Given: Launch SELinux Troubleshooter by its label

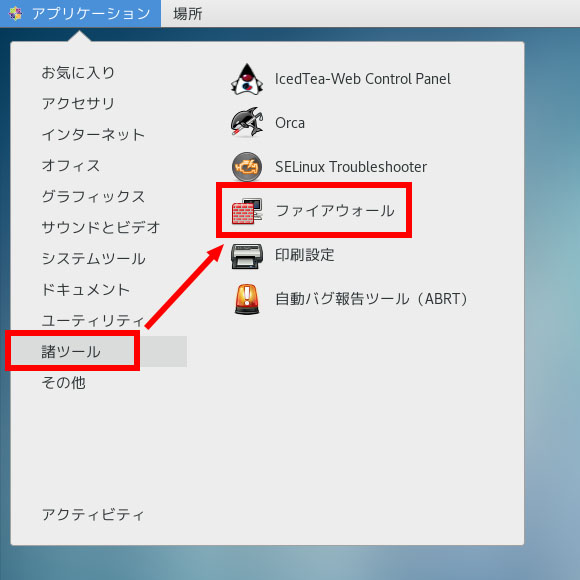Looking at the screenshot, I should pos(351,167).
